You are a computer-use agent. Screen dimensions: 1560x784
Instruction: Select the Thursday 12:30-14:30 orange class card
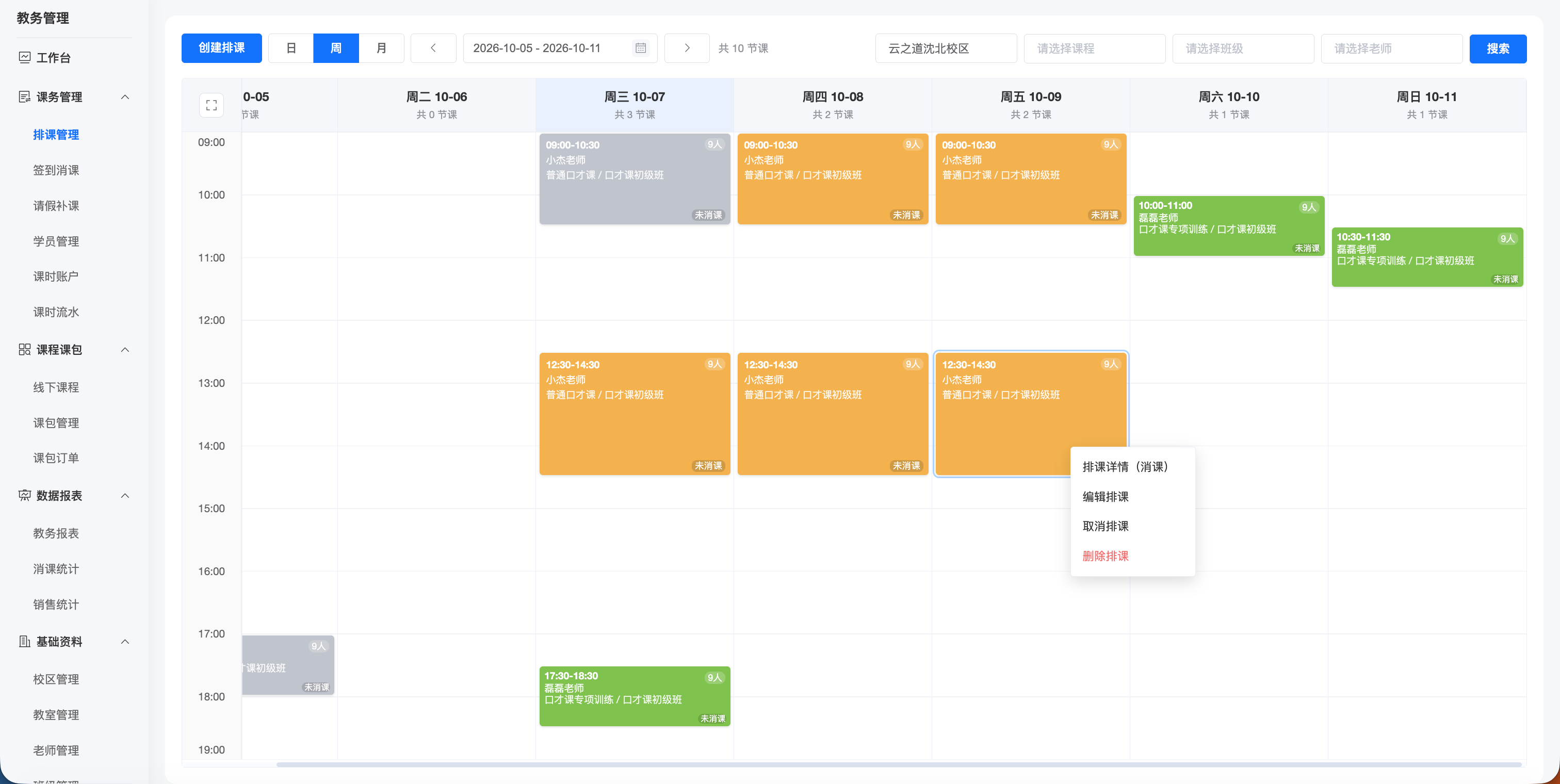tap(833, 414)
